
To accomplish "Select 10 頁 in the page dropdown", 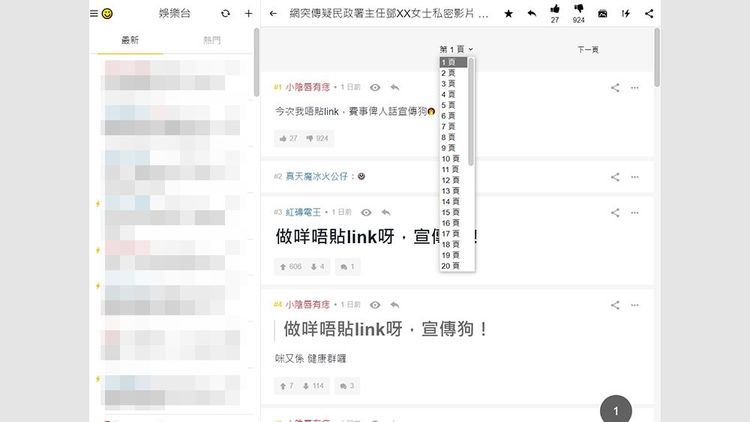I will pos(453,158).
